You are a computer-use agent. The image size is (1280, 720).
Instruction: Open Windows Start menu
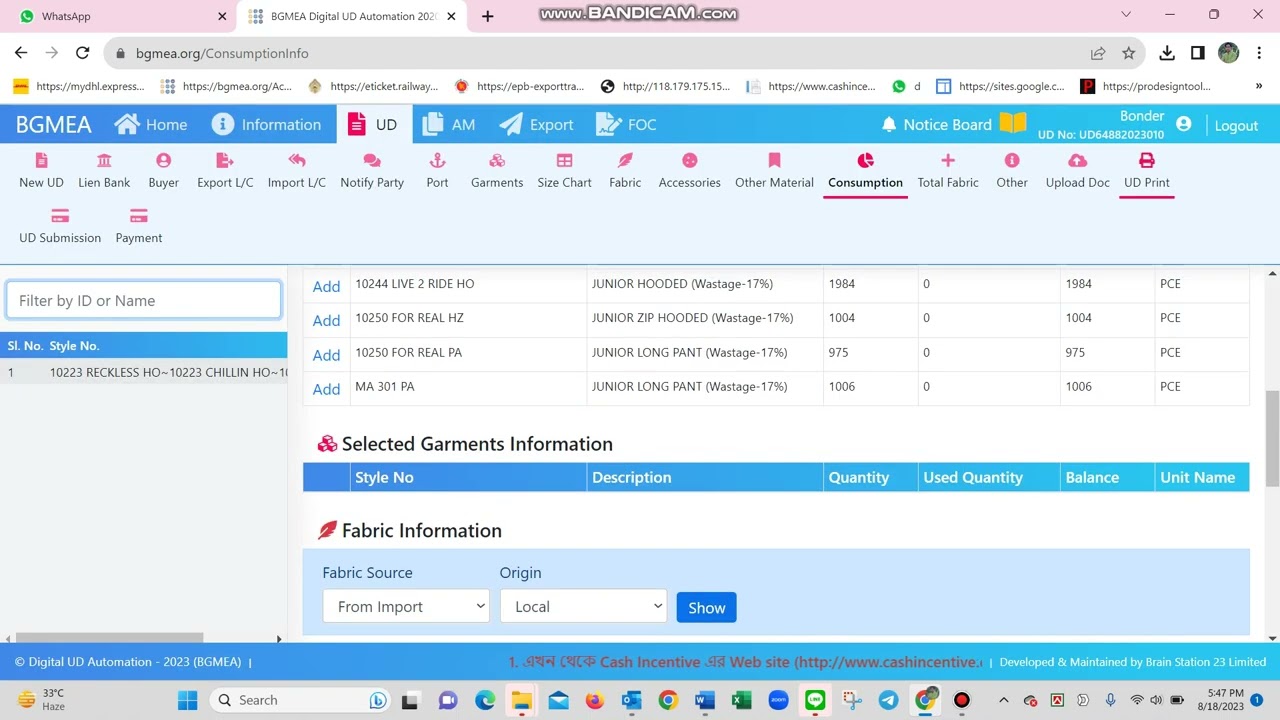tap(188, 700)
